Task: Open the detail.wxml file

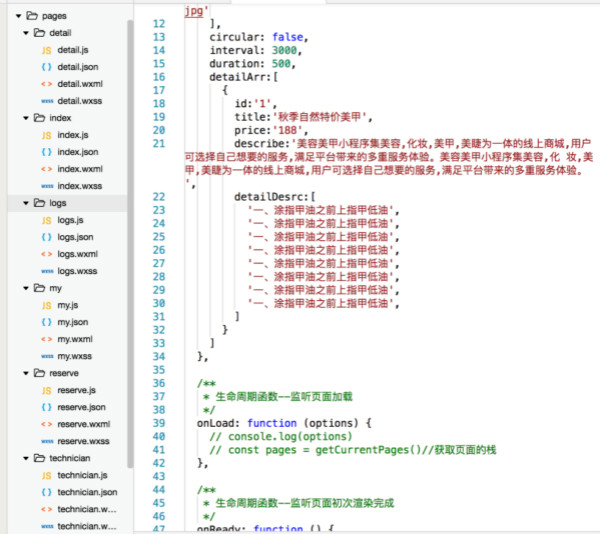Action: tap(80, 84)
